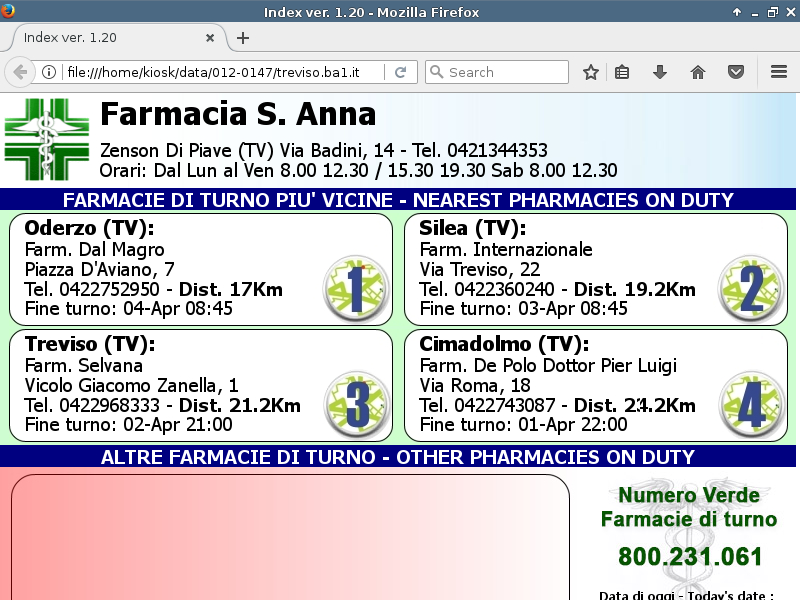
Task: Bookmark this page with the star icon
Action: (591, 72)
